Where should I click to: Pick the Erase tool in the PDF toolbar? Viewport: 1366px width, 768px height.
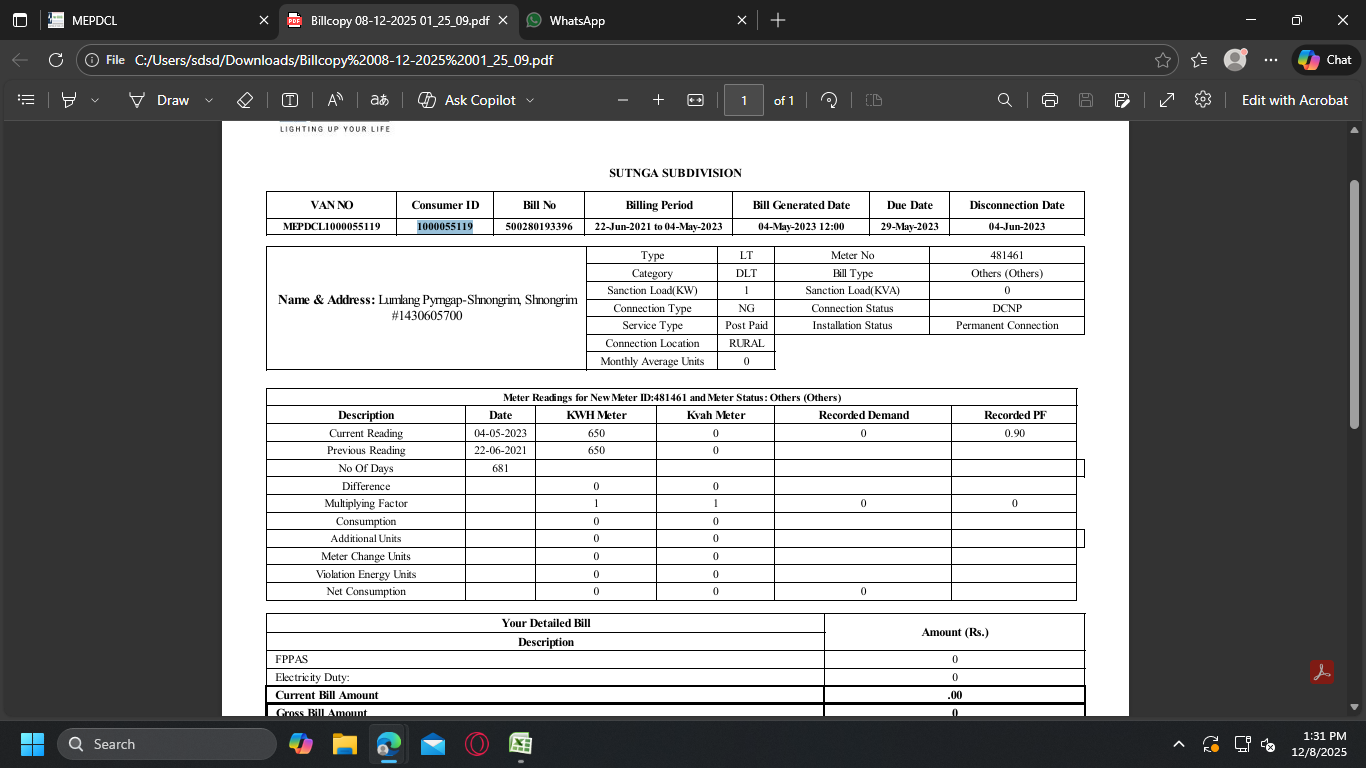click(245, 100)
